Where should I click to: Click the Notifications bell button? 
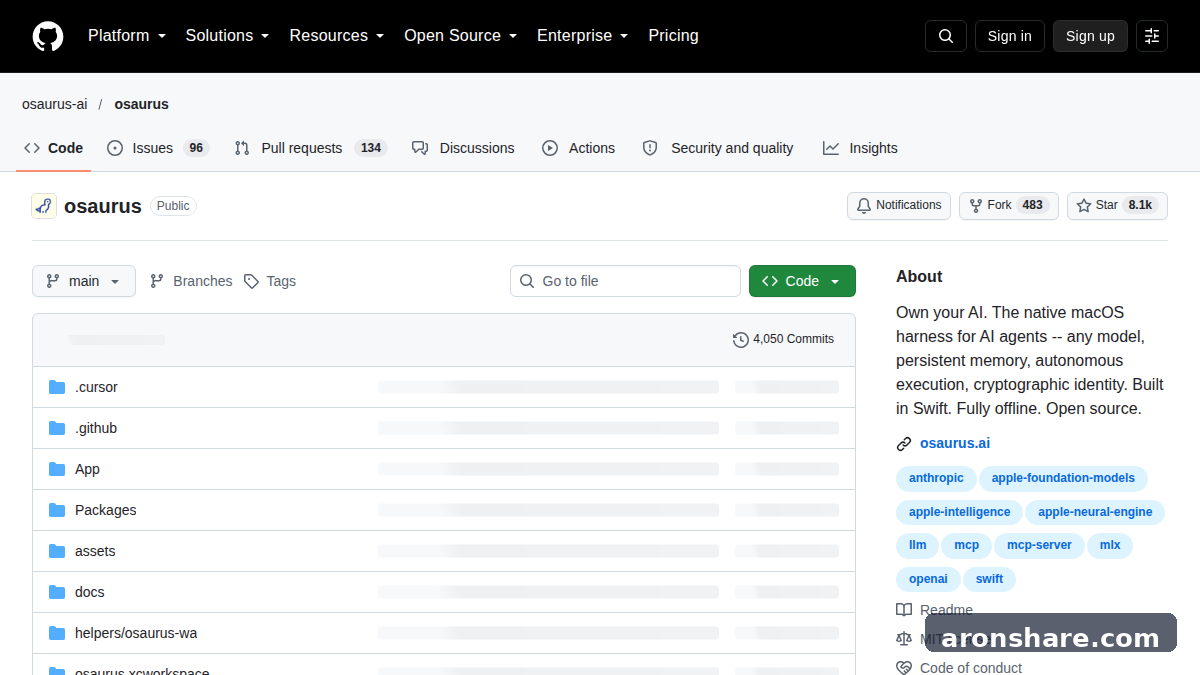pyautogui.click(x=899, y=206)
